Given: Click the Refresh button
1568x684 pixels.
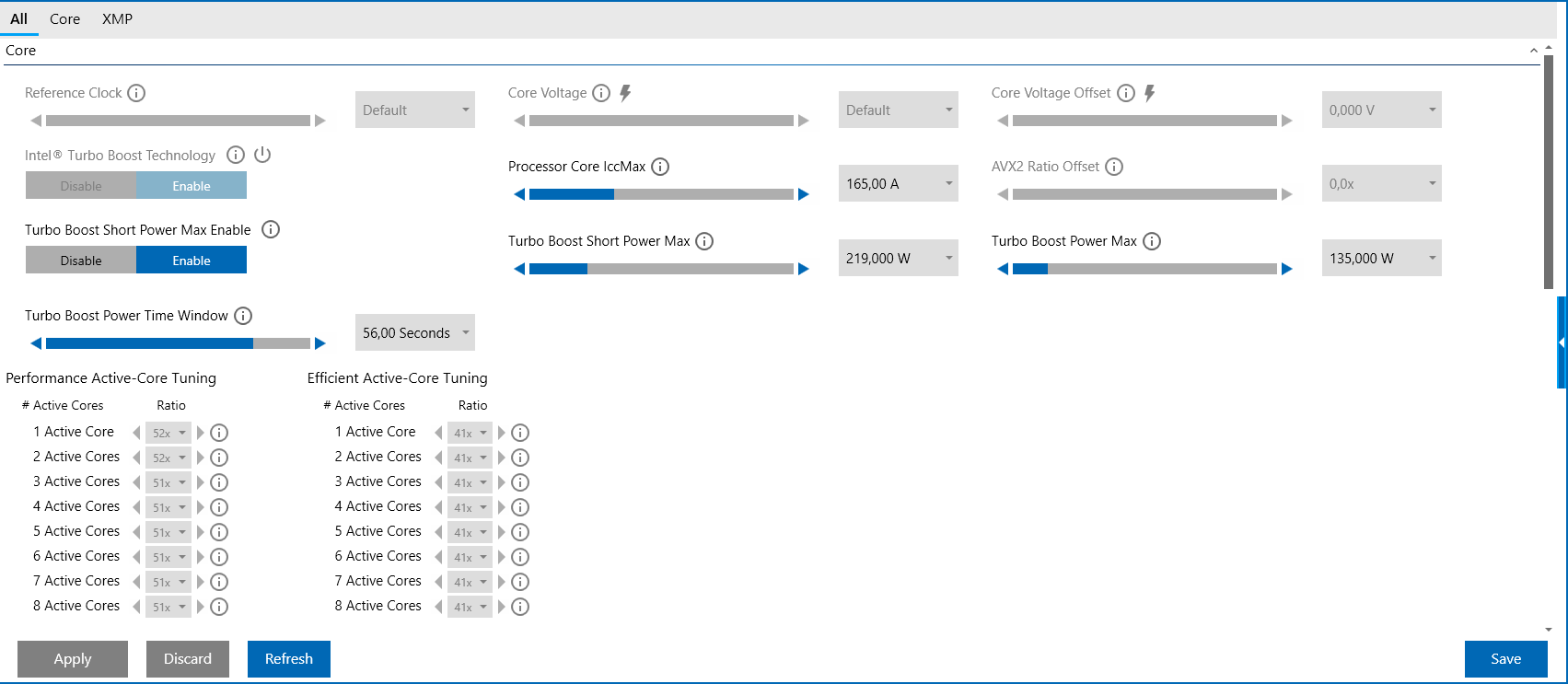Looking at the screenshot, I should 289,659.
